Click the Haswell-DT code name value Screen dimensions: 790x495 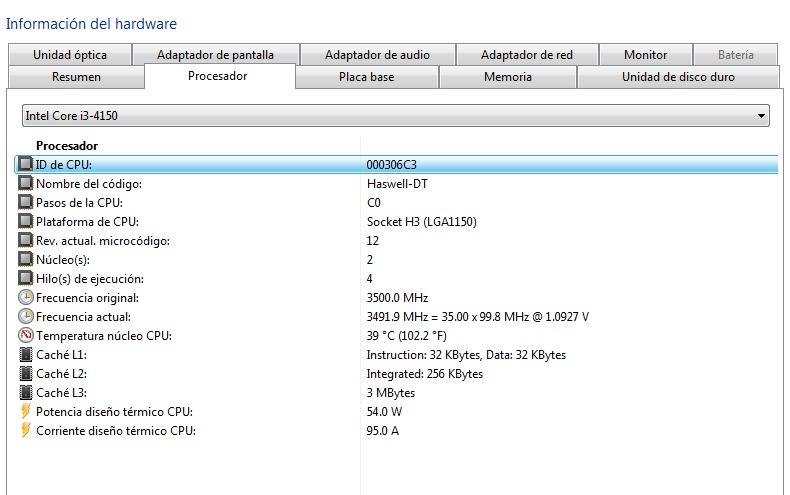pos(397,184)
